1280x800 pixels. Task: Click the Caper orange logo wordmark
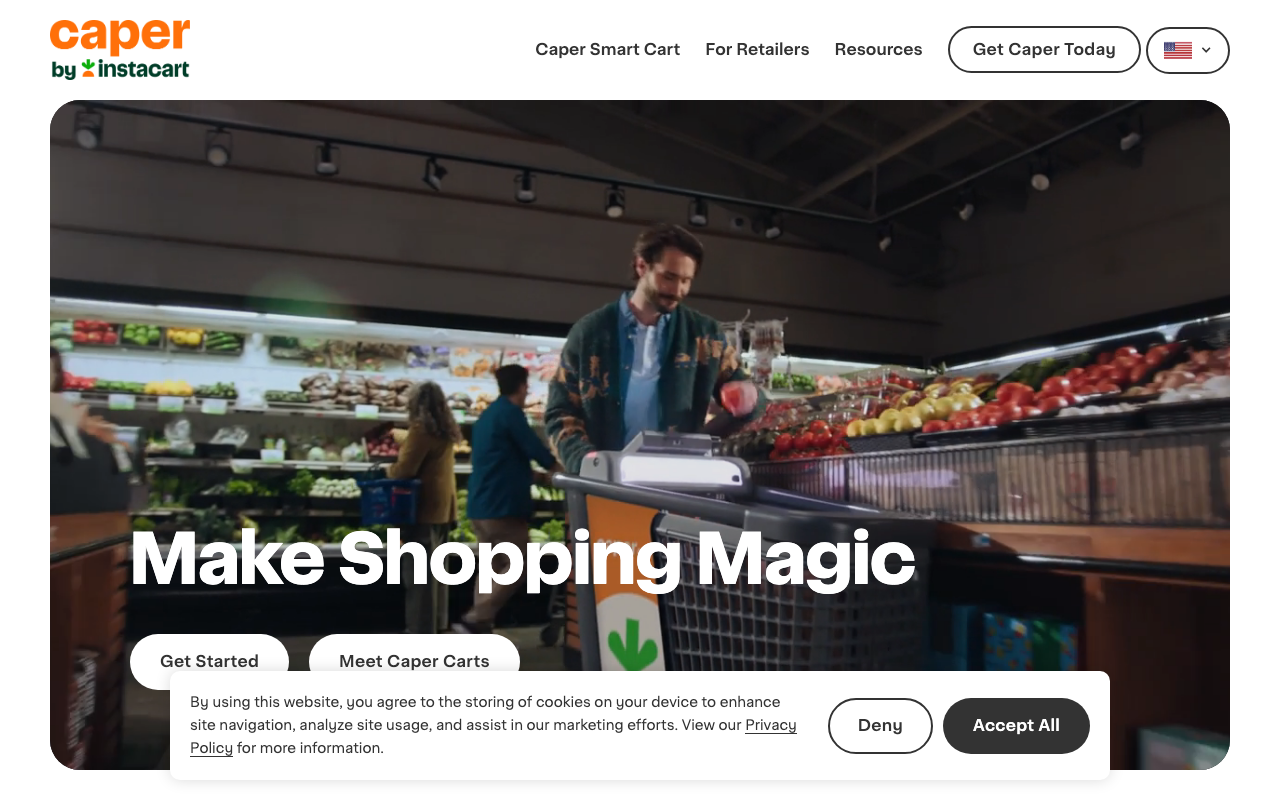[x=120, y=37]
